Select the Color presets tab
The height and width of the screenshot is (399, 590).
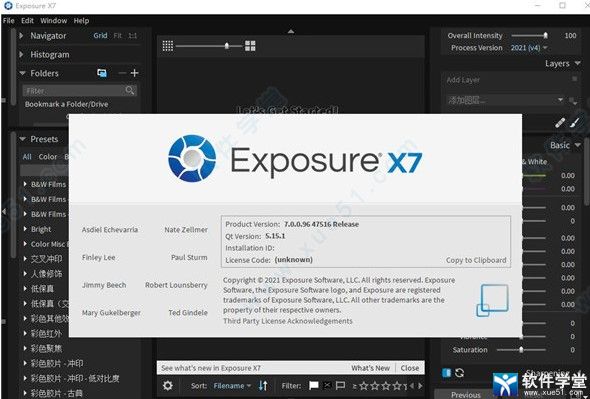48,157
